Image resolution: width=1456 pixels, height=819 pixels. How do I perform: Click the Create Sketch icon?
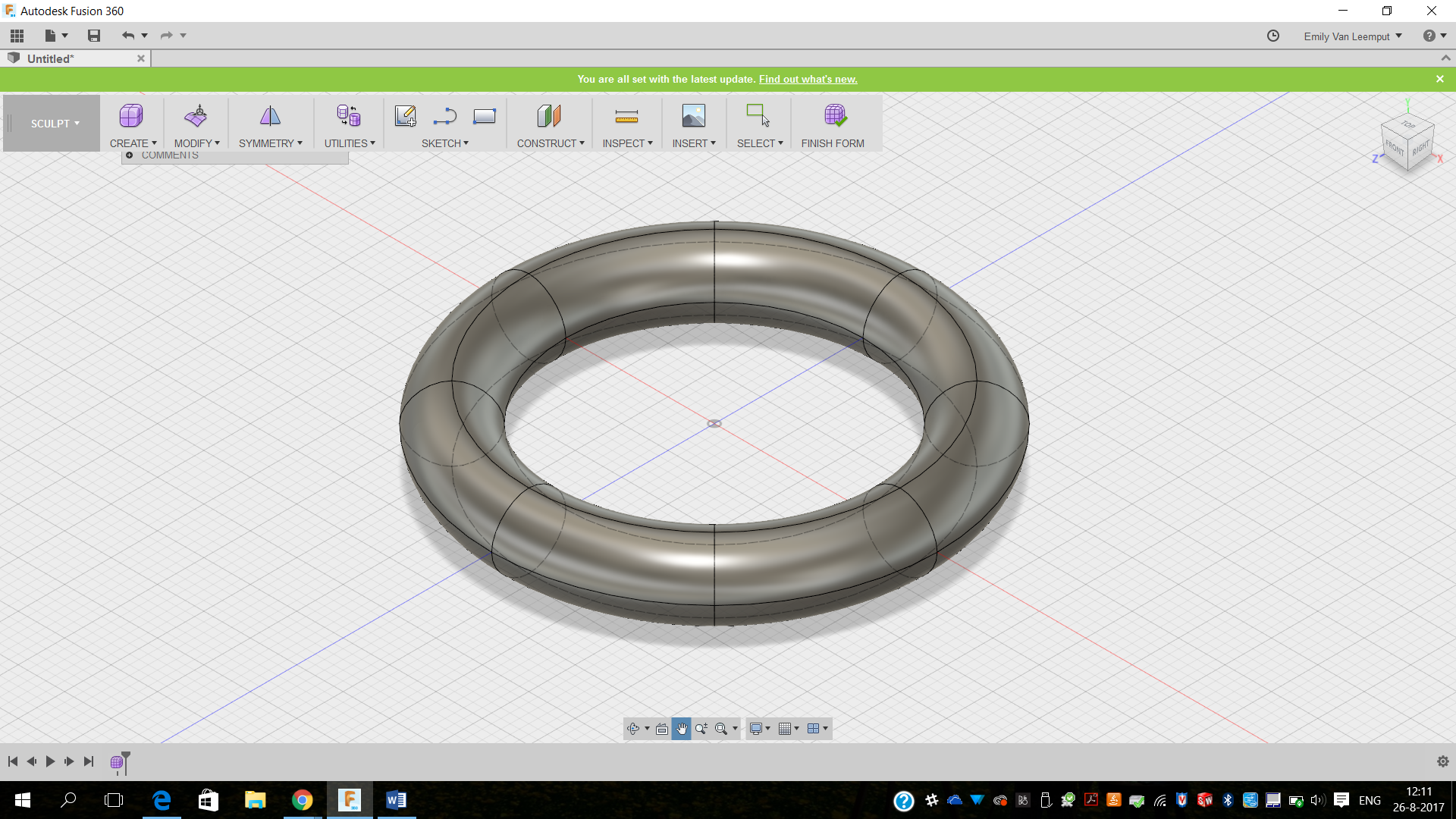click(406, 116)
